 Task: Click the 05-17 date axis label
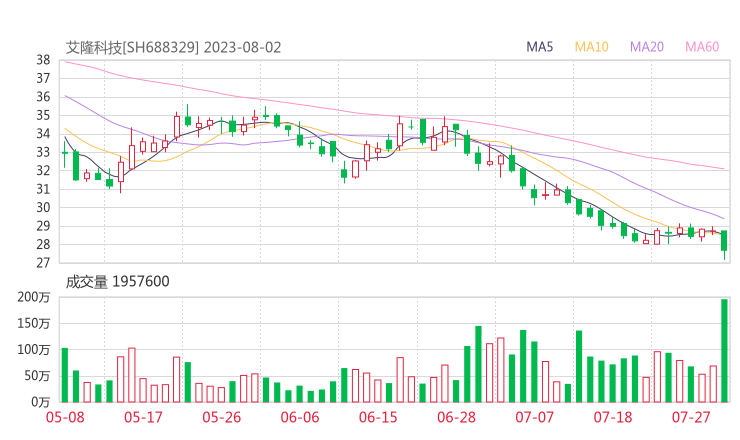(143, 417)
